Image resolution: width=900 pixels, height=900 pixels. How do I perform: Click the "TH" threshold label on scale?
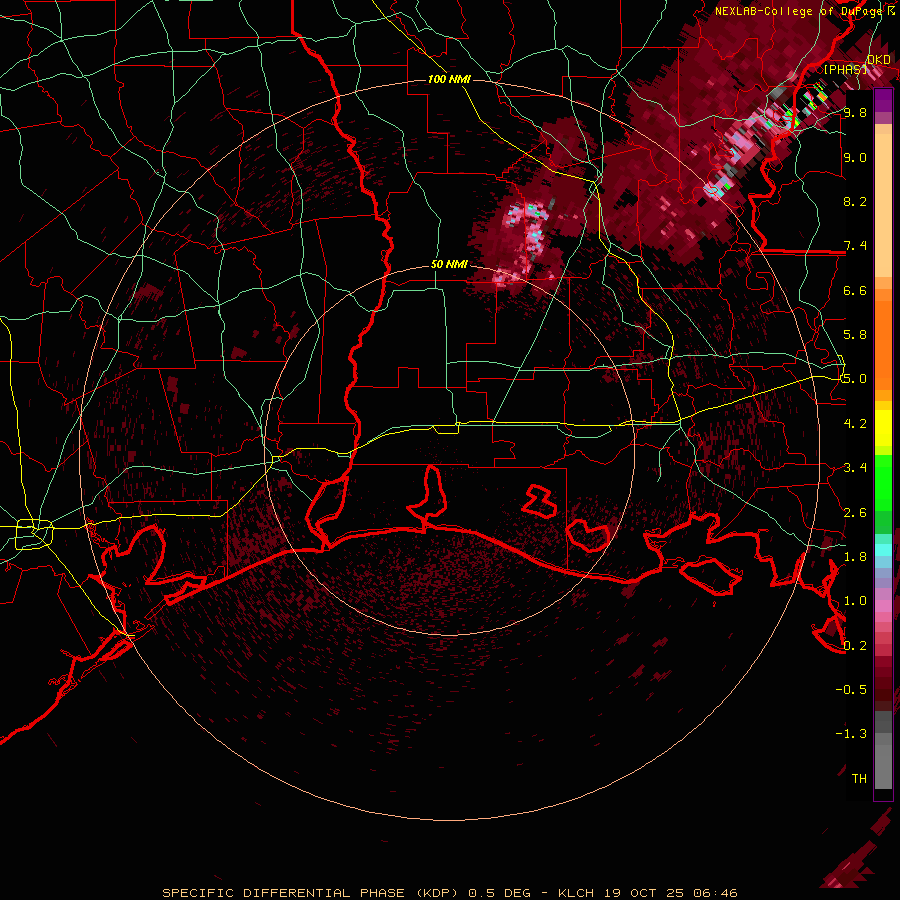coord(859,779)
